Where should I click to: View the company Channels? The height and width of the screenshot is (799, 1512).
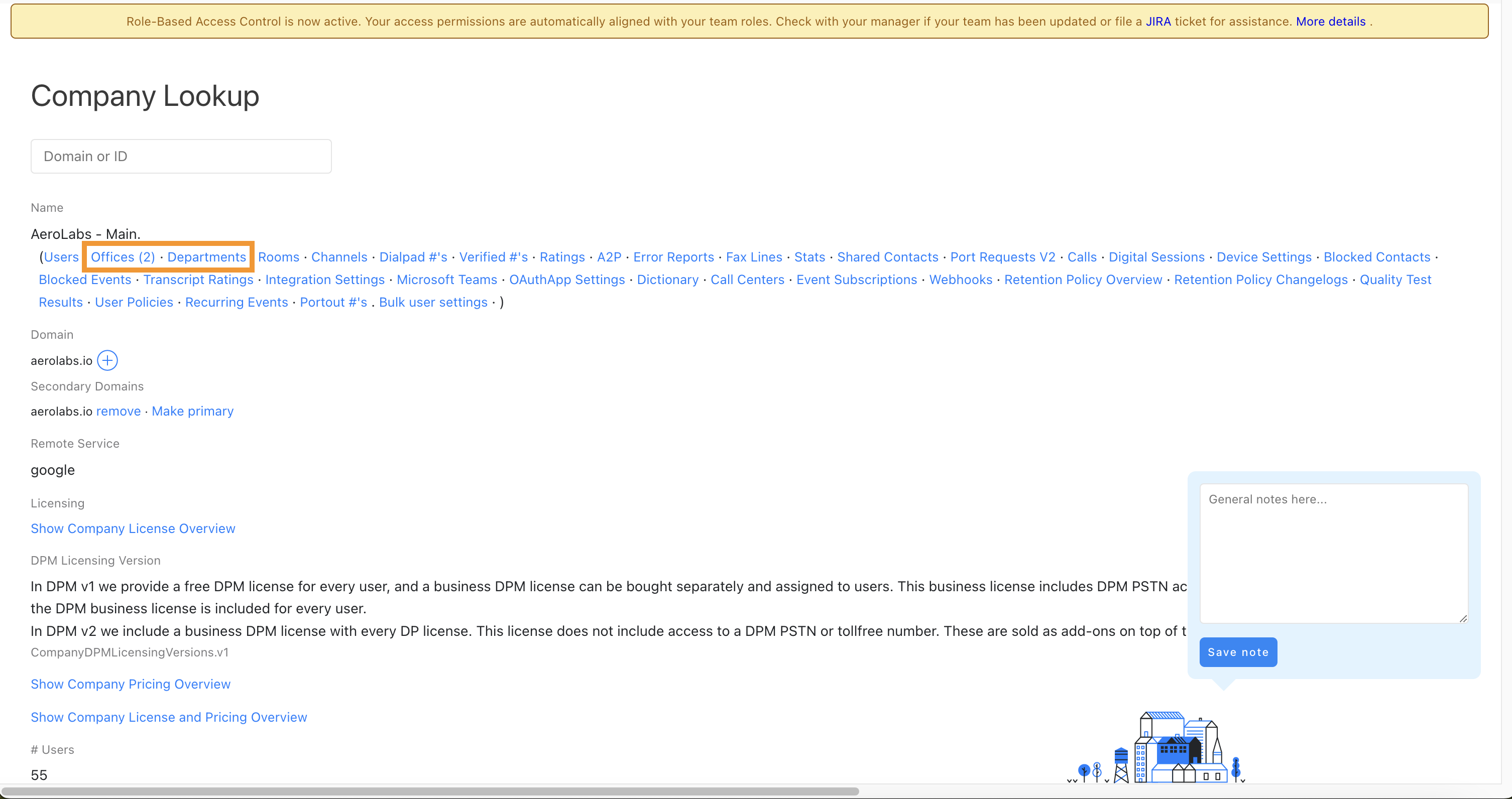[339, 257]
